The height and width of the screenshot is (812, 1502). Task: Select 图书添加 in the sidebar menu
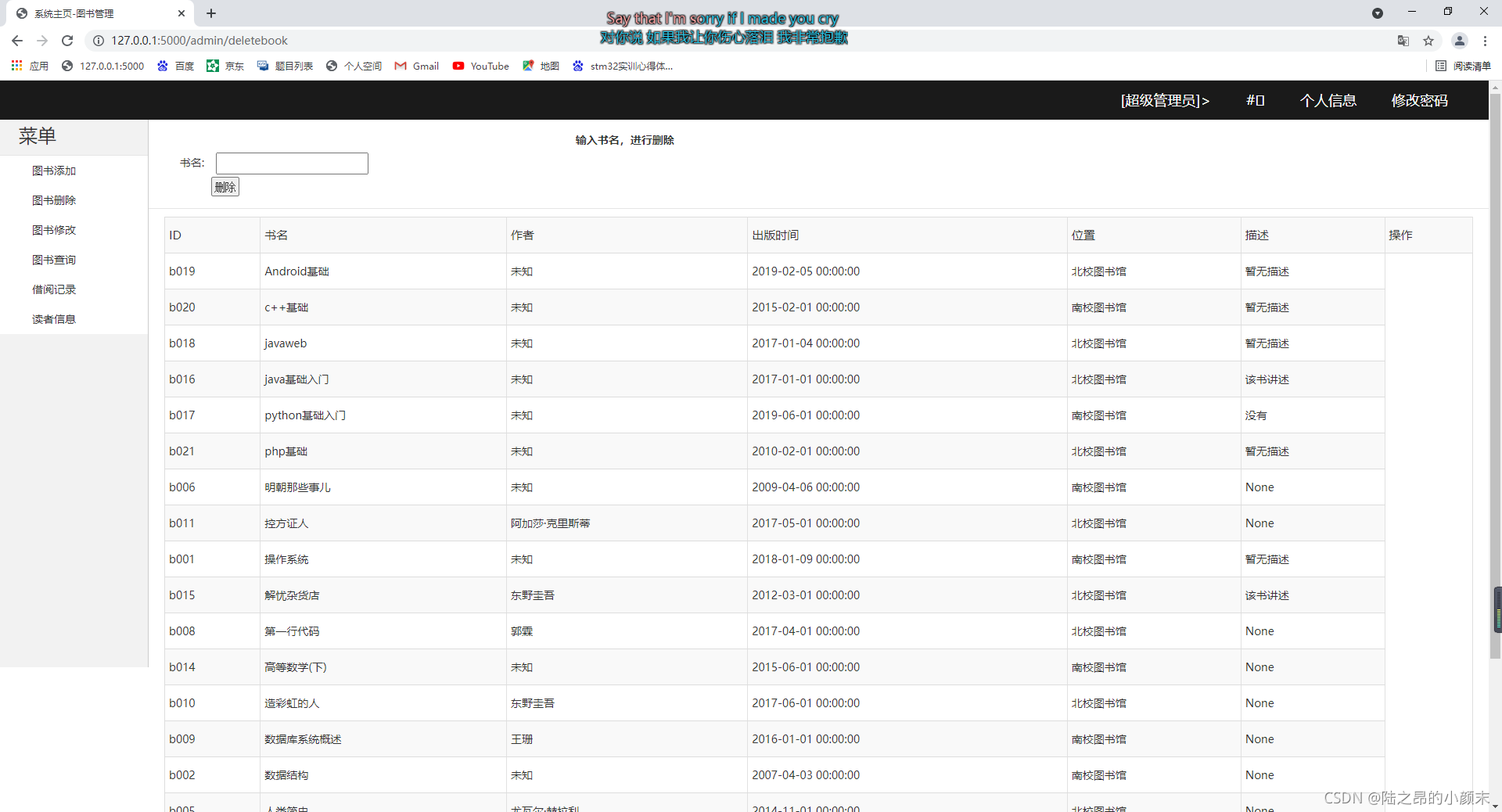(54, 171)
